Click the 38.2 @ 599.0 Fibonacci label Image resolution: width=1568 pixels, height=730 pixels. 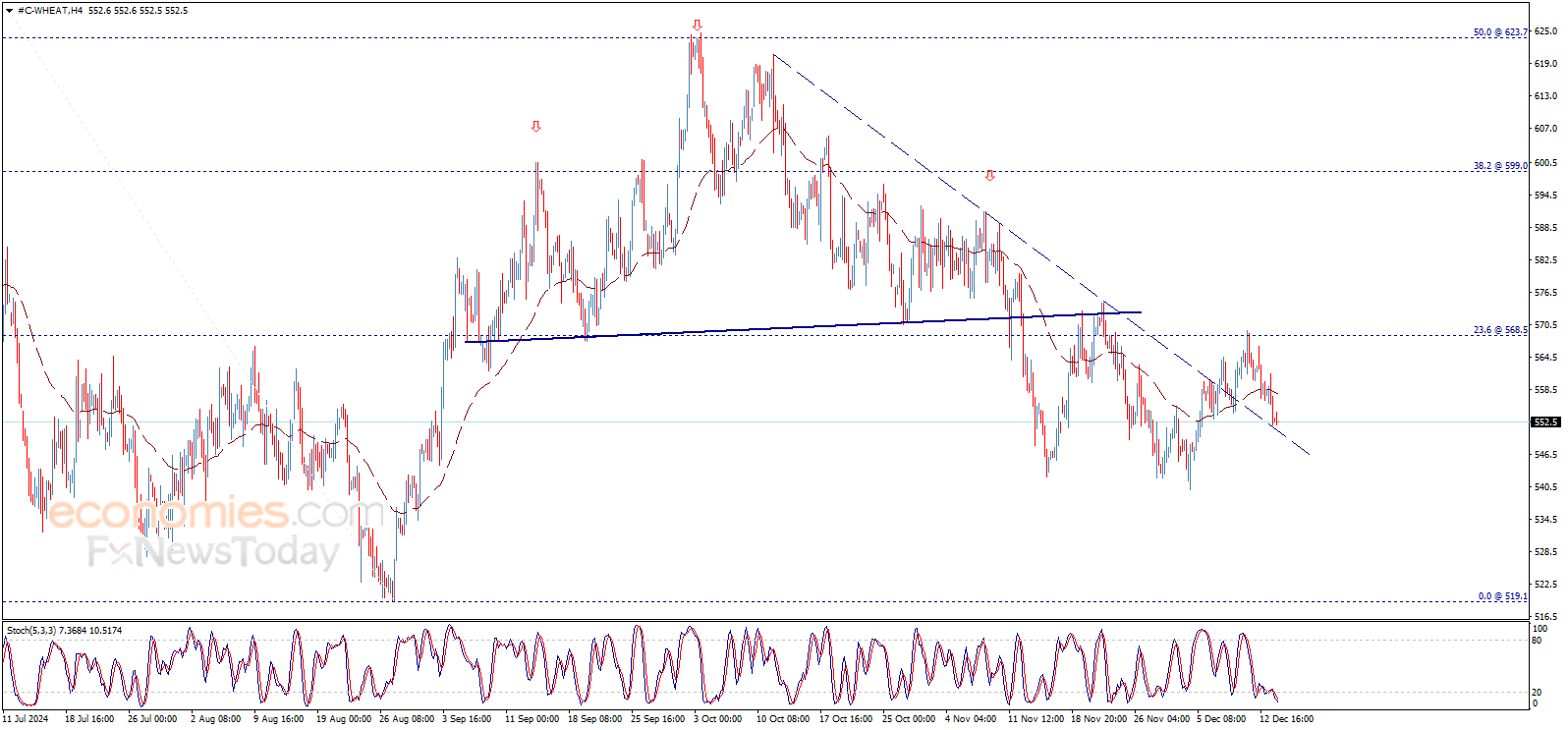click(1499, 166)
